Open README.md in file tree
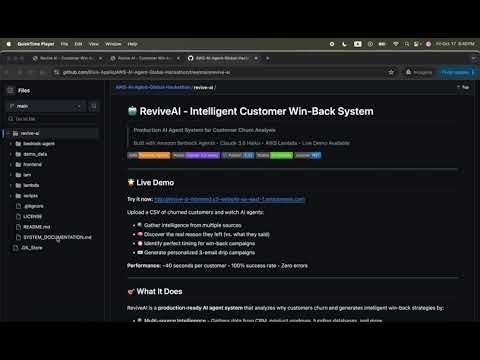Image resolution: width=480 pixels, height=360 pixels. coord(36,227)
